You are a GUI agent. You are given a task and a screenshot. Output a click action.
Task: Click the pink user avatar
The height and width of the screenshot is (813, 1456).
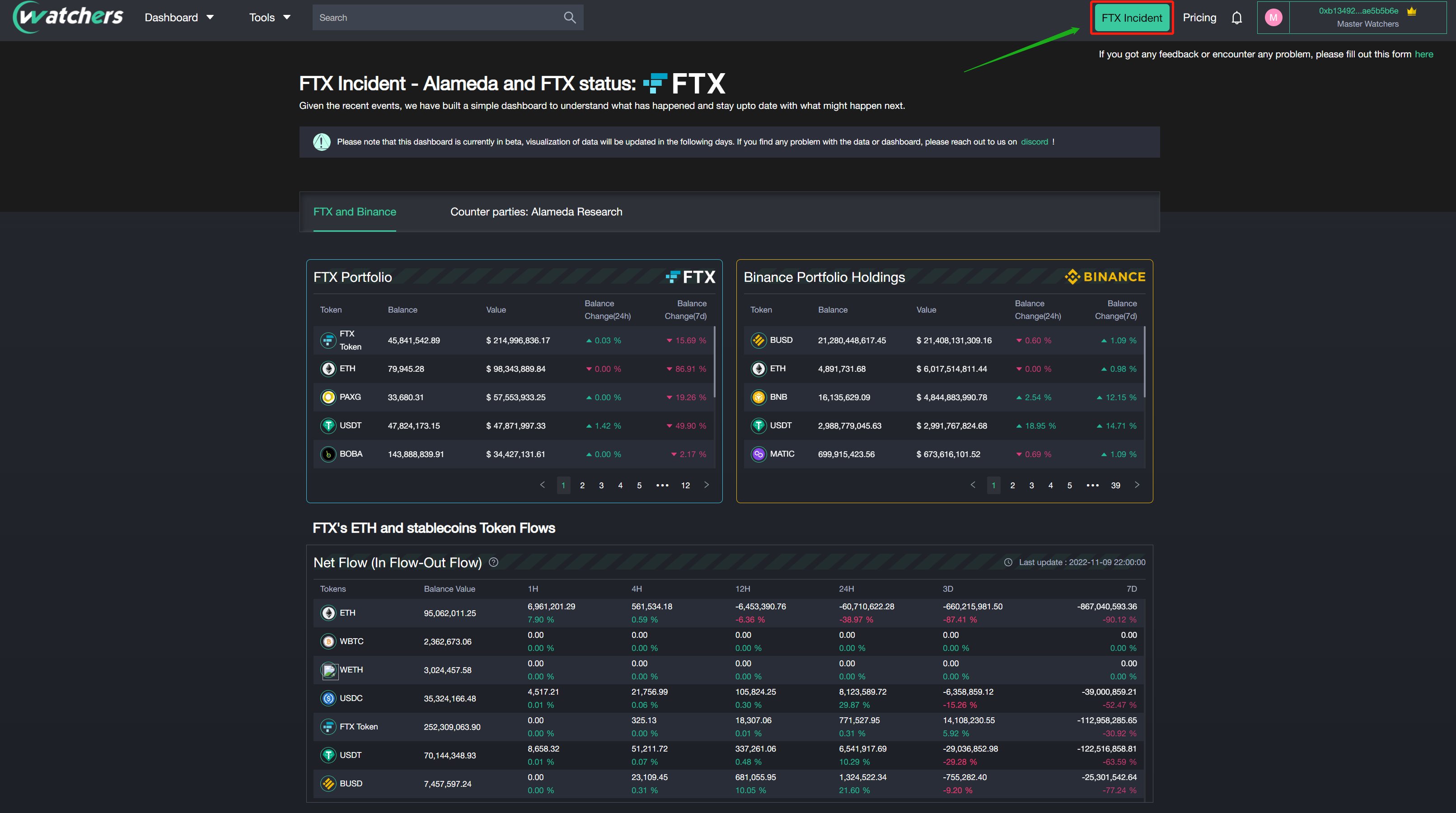1273,17
